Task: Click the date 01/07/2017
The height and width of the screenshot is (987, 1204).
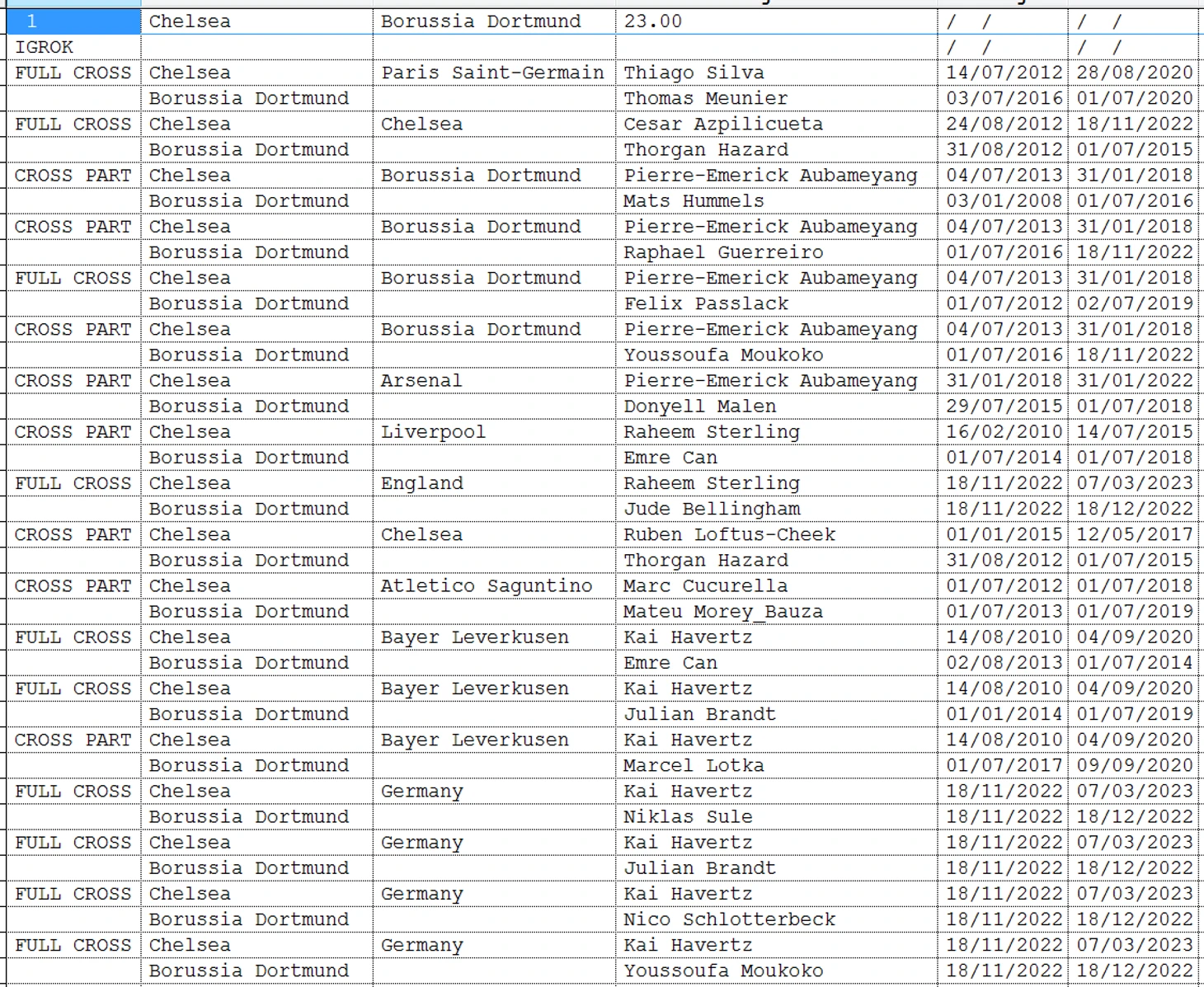Action: pyautogui.click(x=1004, y=765)
